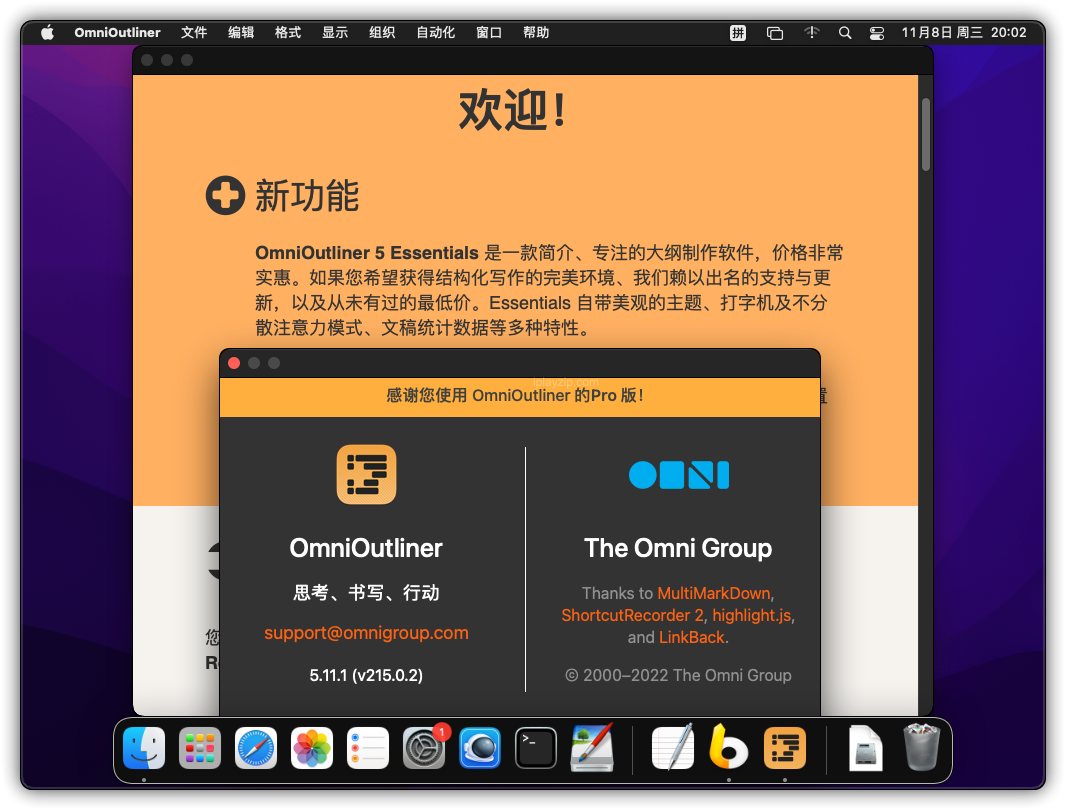Open the paintbrush image editor Dock icon

click(x=592, y=748)
